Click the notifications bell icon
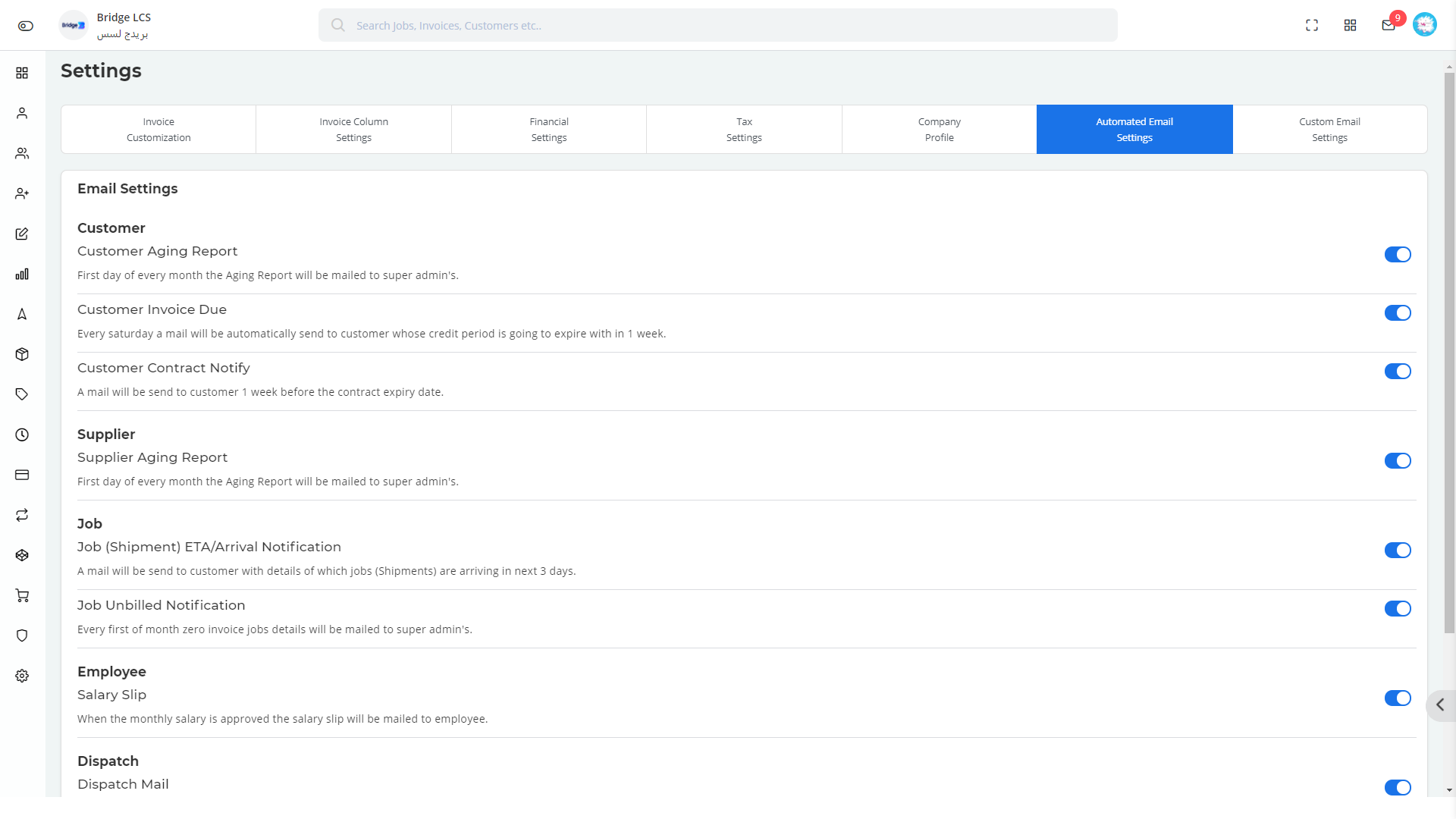Viewport: 1456px width, 819px height. pyautogui.click(x=1388, y=25)
